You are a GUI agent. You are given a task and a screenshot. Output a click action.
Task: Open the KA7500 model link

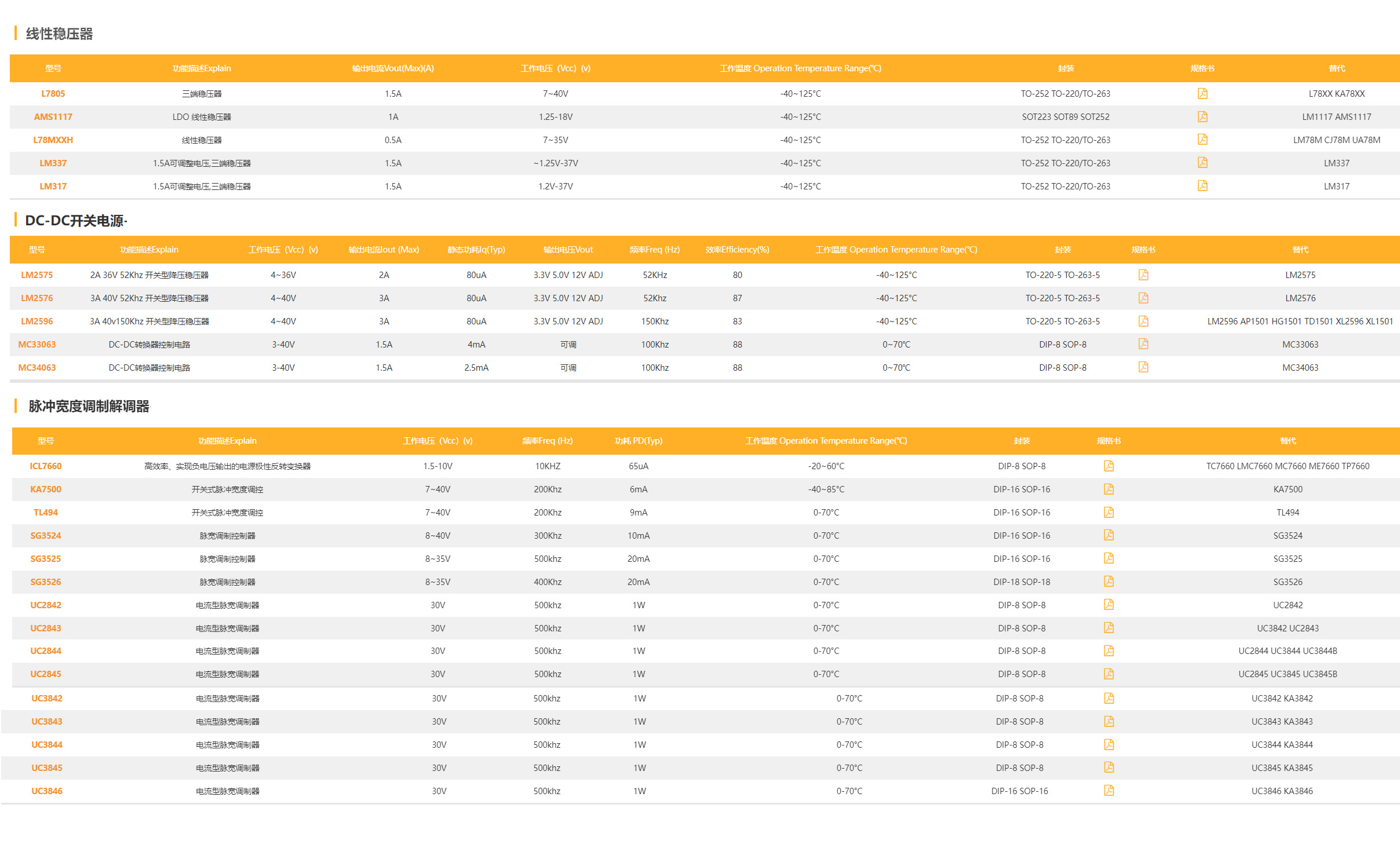(x=46, y=489)
